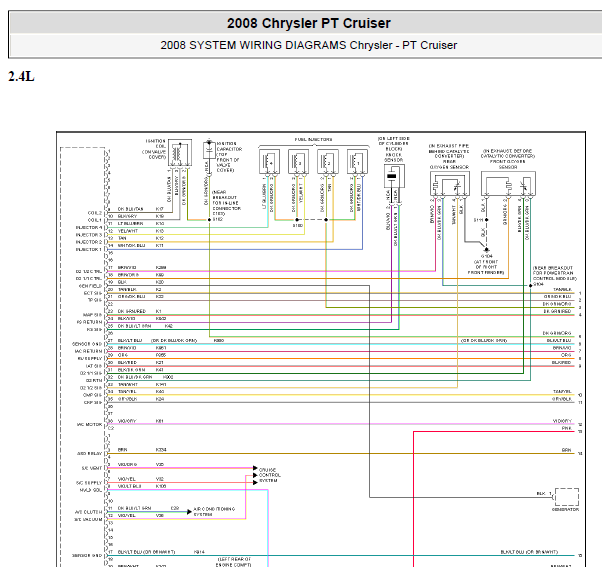Click the S104 splice dot
602x567 pixels.
[531, 285]
